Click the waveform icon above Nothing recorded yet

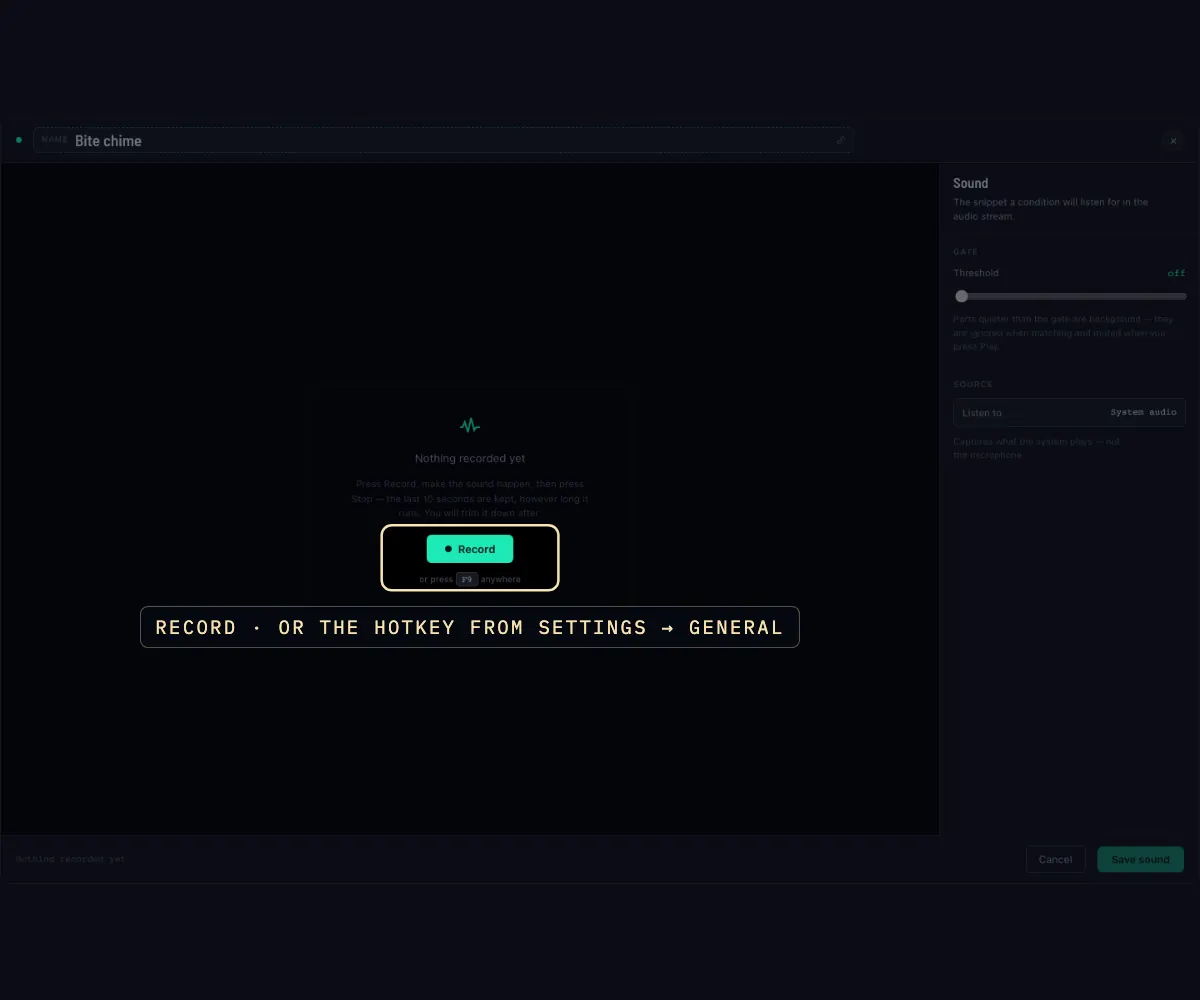pyautogui.click(x=470, y=425)
